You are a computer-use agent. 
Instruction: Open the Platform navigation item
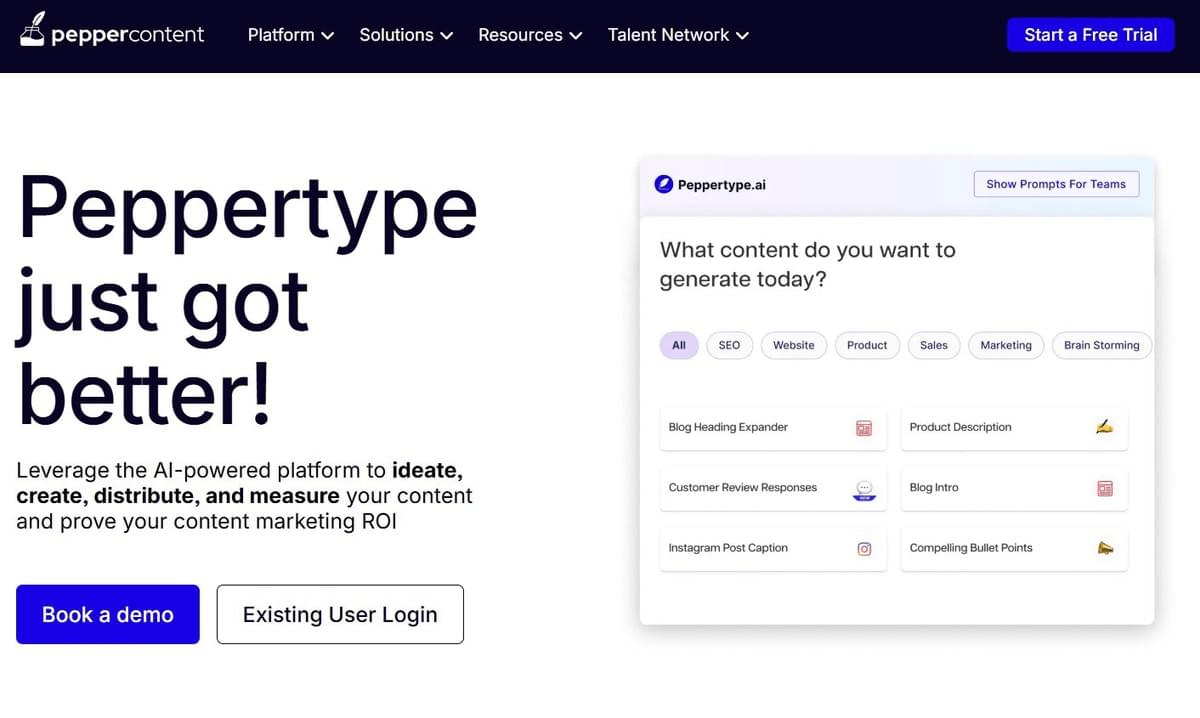pyautogui.click(x=291, y=35)
